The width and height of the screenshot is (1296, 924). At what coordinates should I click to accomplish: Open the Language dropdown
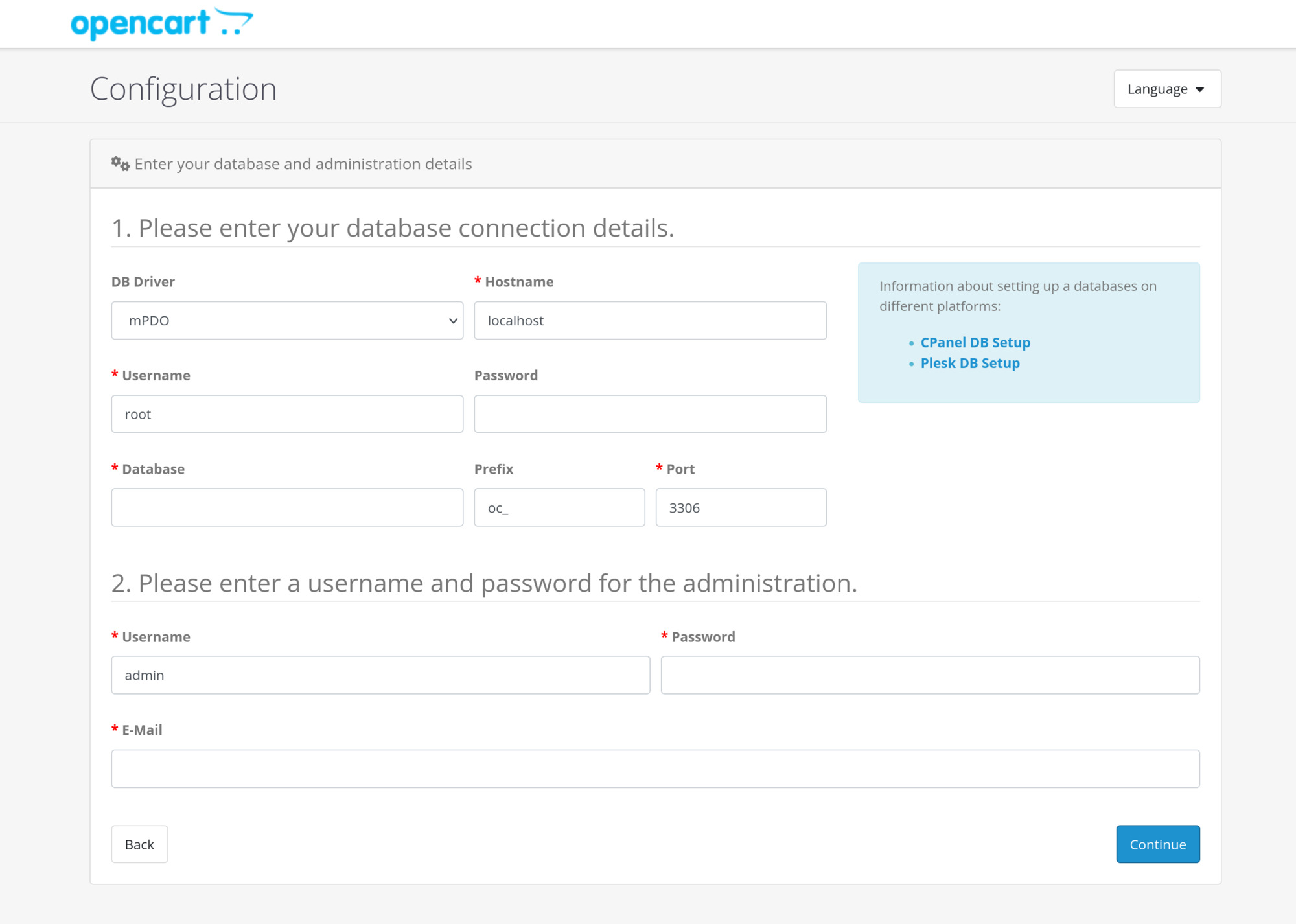tap(1166, 89)
